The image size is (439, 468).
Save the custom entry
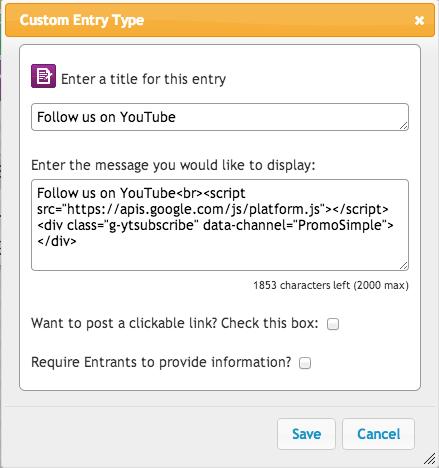click(306, 434)
